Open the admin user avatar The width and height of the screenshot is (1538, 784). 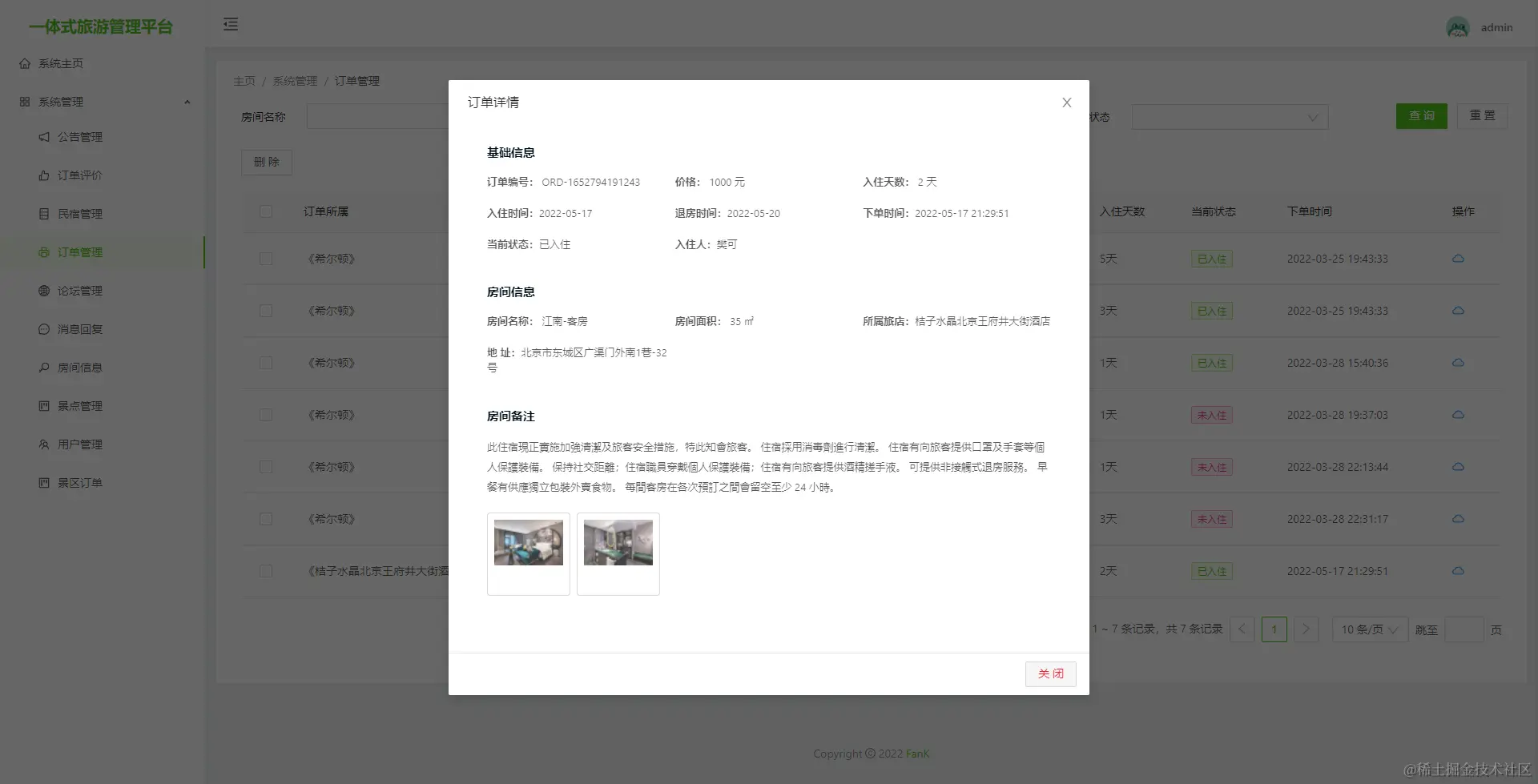click(1457, 27)
